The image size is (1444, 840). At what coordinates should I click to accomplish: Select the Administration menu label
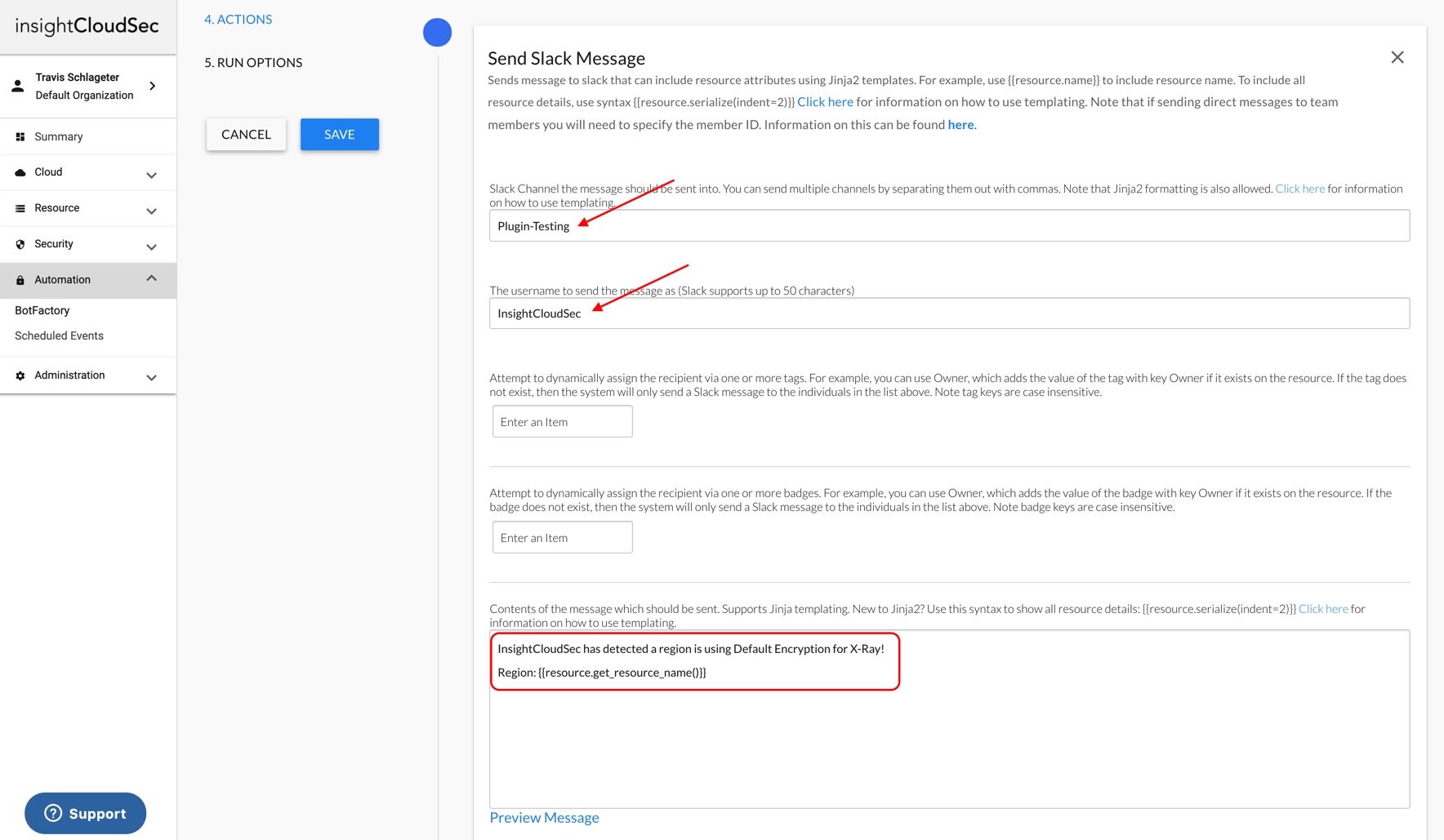pyautogui.click(x=69, y=376)
